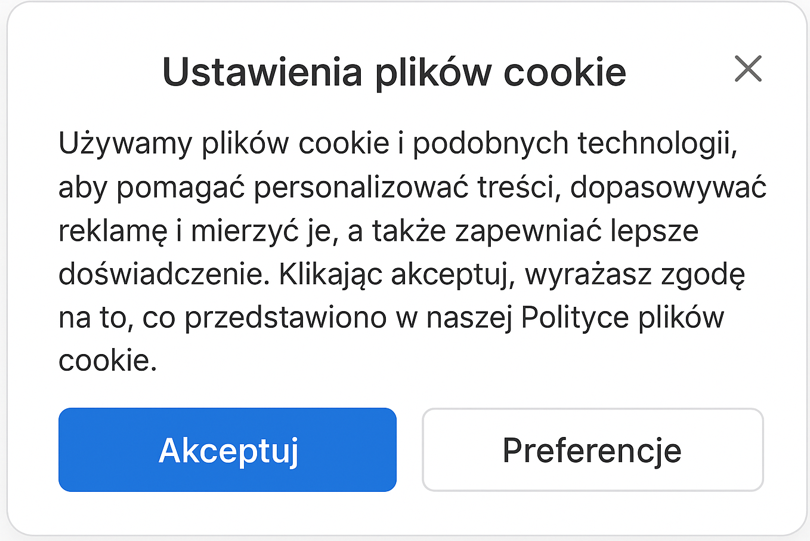Screen dimensions: 810x541
Task: Click the cookie description paragraph text
Action: pyautogui.click(x=412, y=251)
